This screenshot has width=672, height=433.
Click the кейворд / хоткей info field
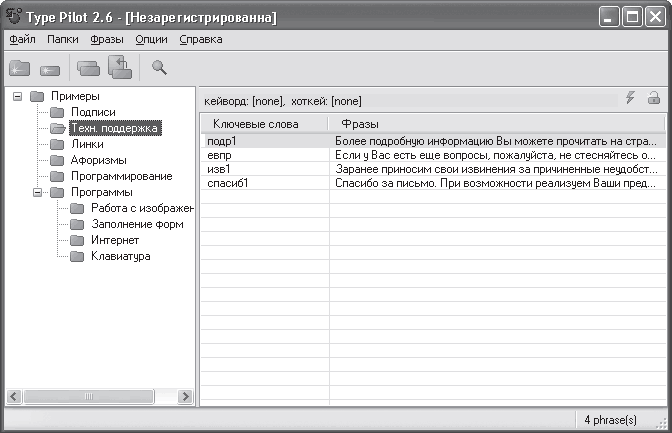click(410, 101)
